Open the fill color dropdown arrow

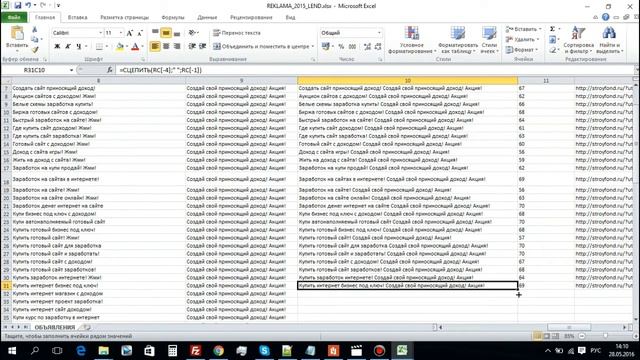tap(127, 47)
